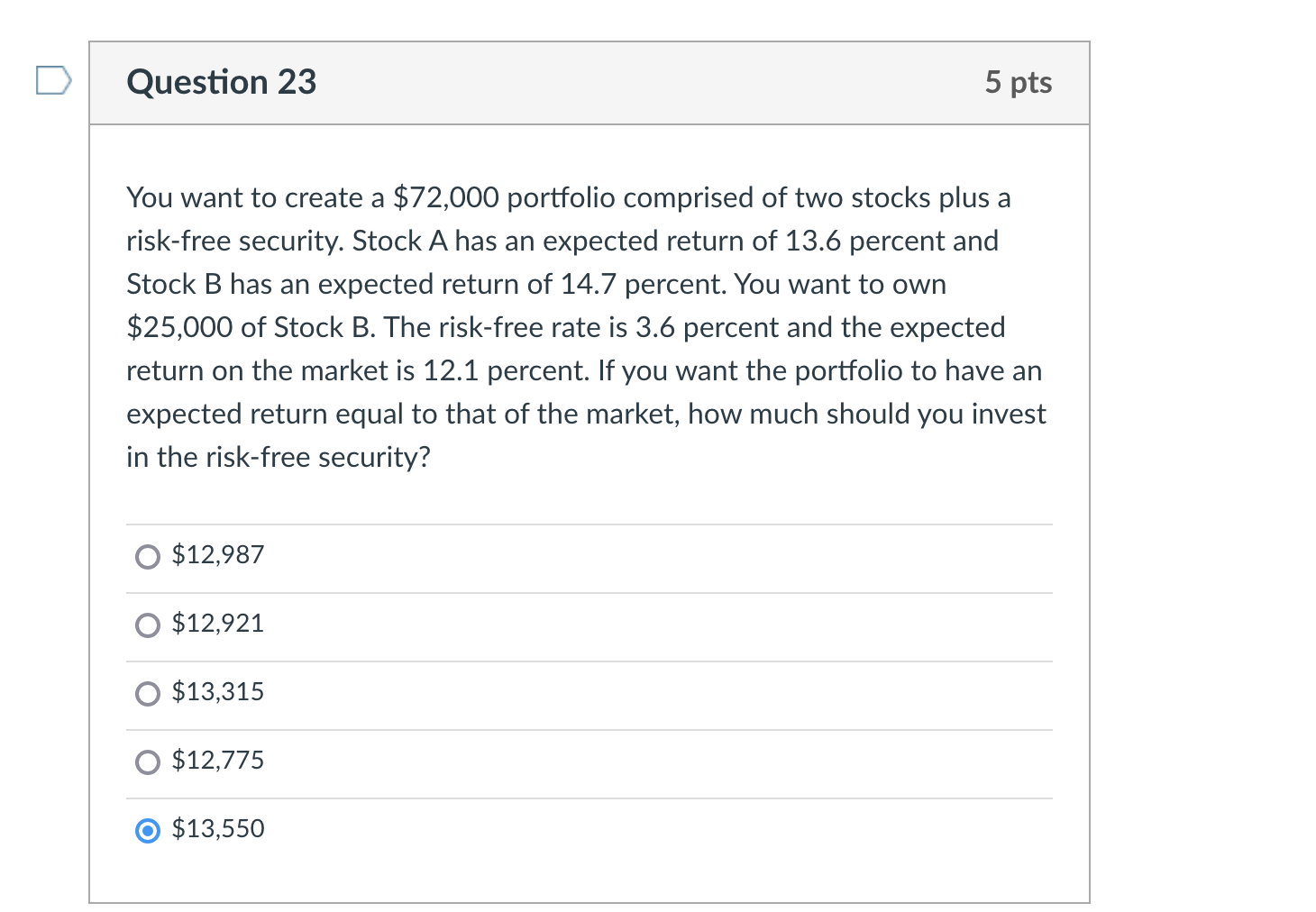
Task: Click the $12,775 answer label text
Action: pos(217,760)
